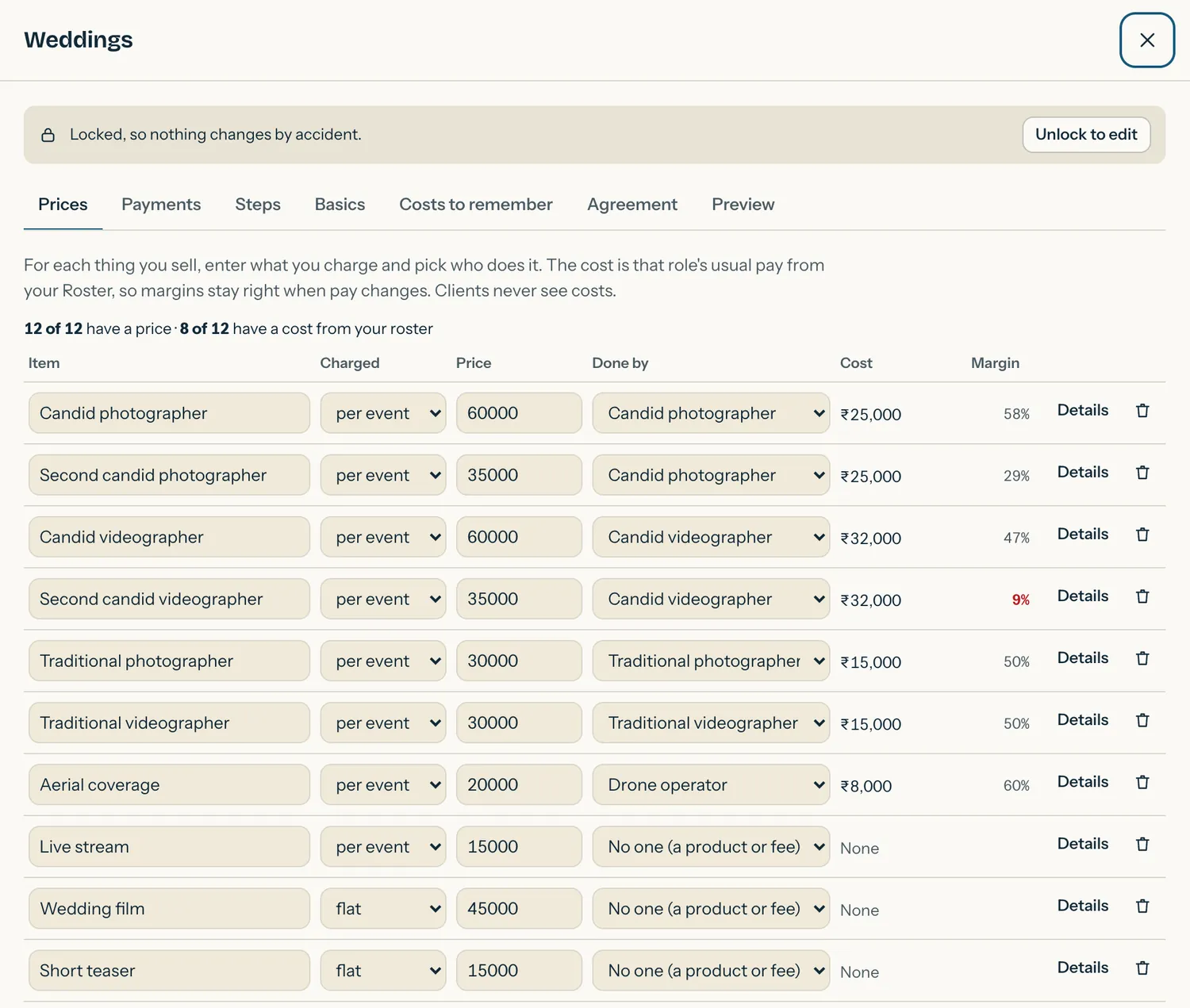Expand Done by dropdown for Traditional photographer item
The height and width of the screenshot is (1008, 1190).
[x=711, y=661]
